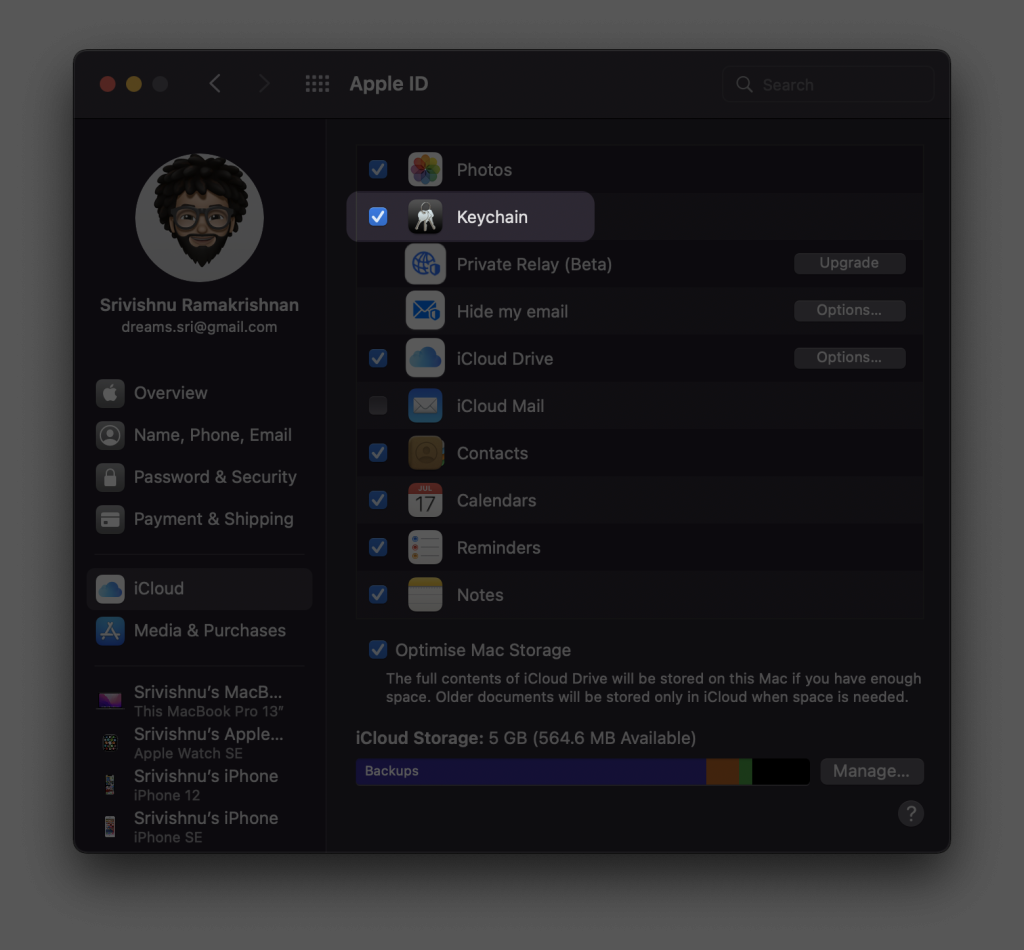This screenshot has width=1024, height=950.
Task: Select iCloud in the sidebar
Action: (199, 589)
